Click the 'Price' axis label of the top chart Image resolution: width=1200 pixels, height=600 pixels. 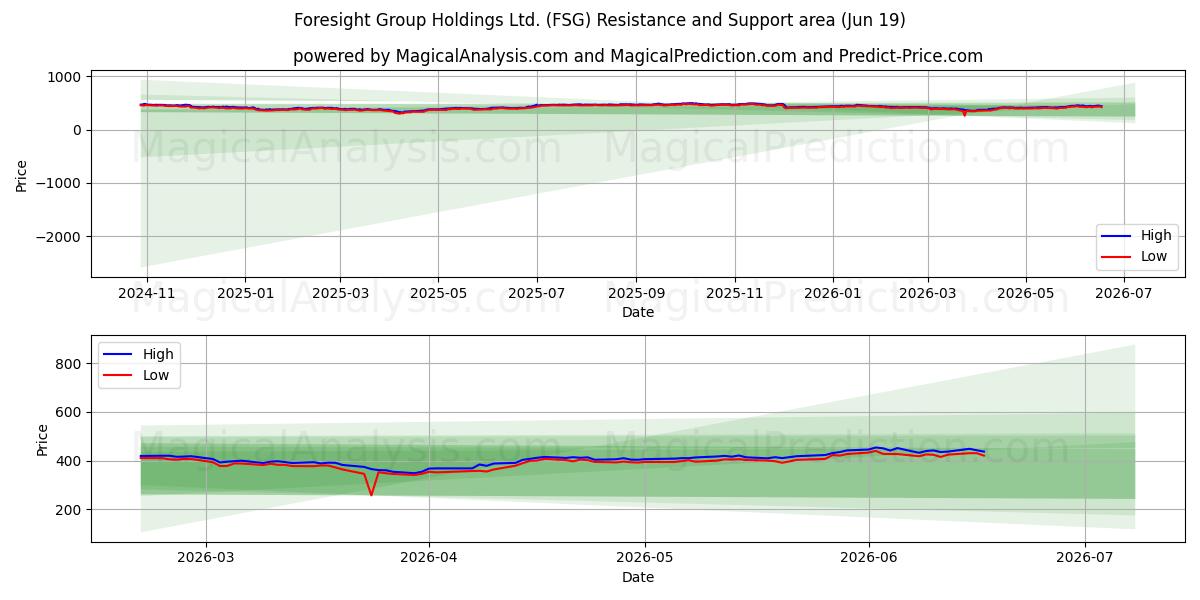(22, 175)
